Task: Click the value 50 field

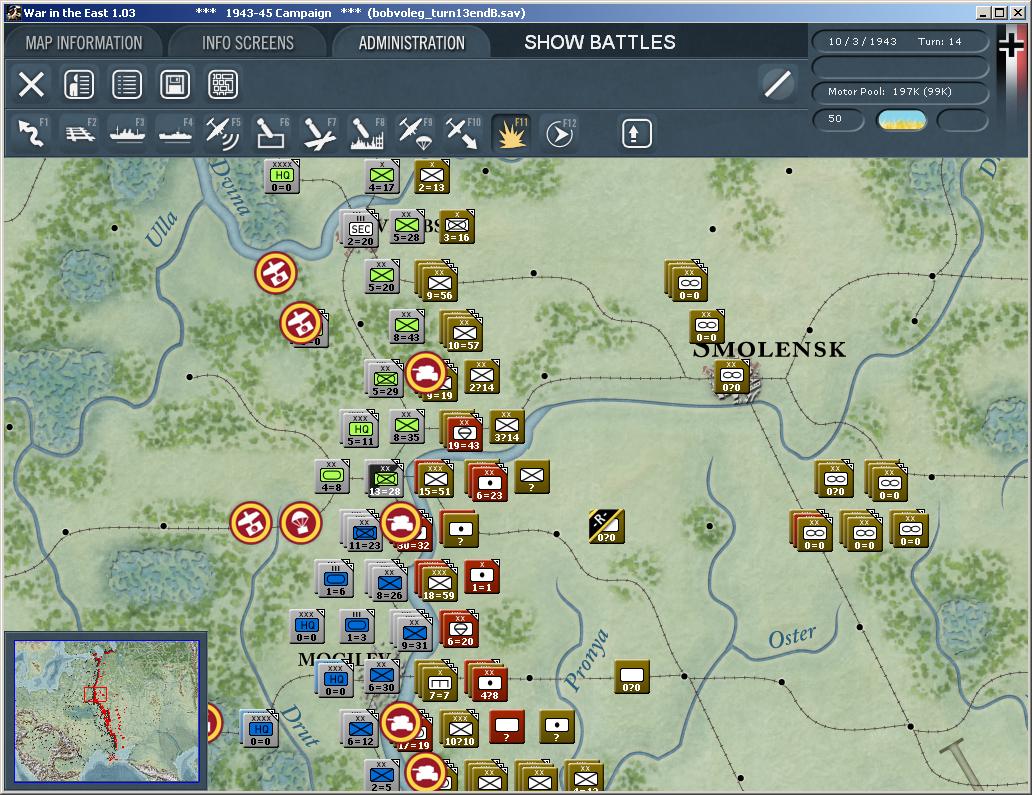Action: coord(838,119)
